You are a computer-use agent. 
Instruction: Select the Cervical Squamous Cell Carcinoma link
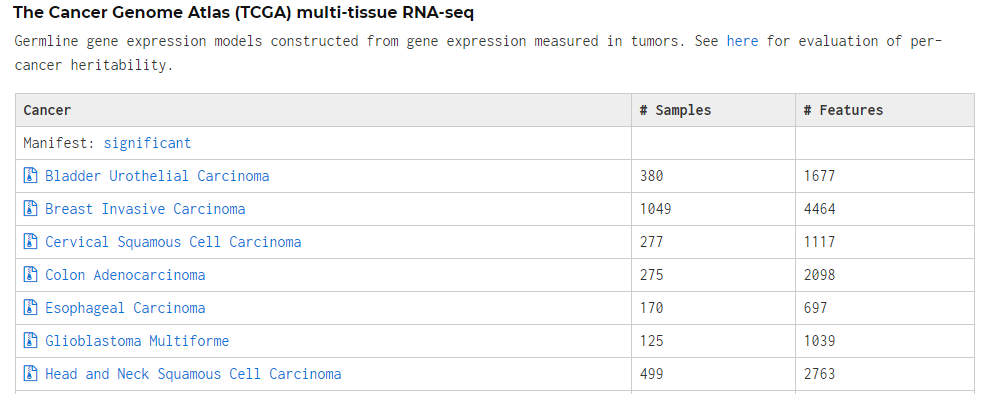(173, 242)
